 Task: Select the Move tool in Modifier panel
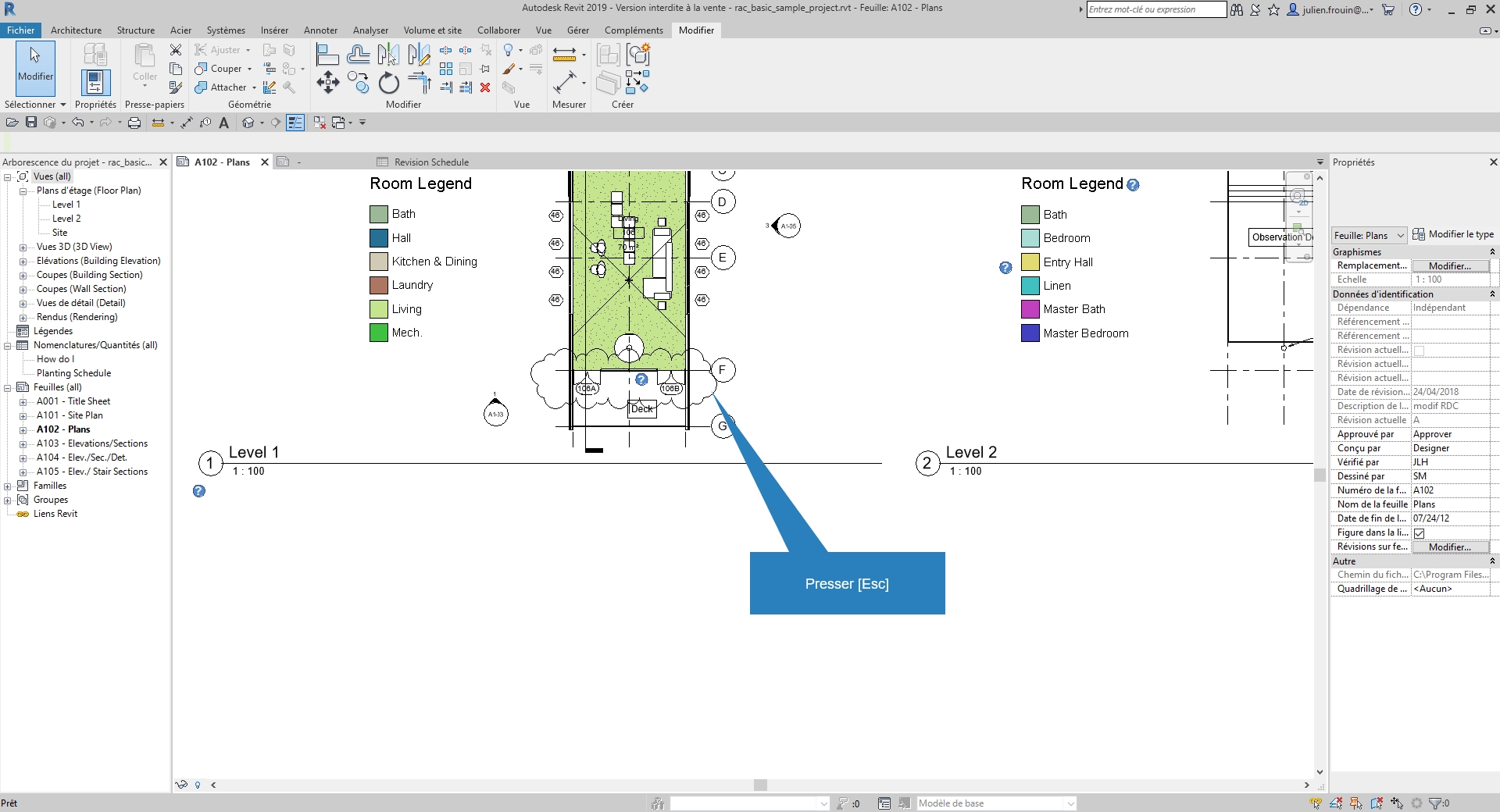[x=328, y=83]
